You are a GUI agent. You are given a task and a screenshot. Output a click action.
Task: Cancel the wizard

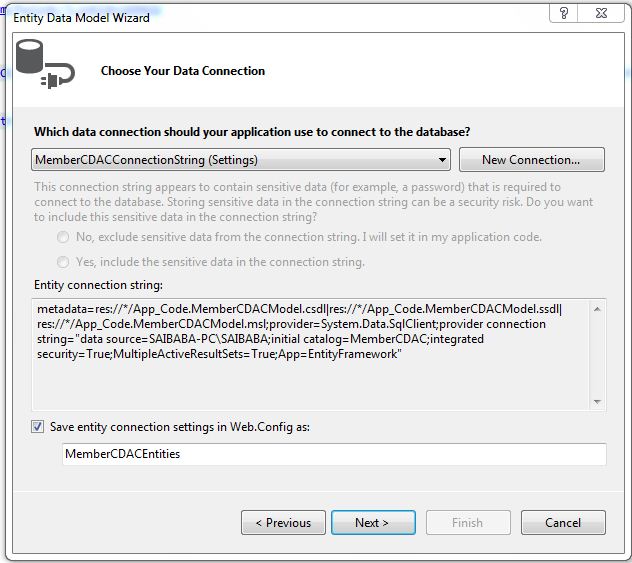pyautogui.click(x=563, y=522)
